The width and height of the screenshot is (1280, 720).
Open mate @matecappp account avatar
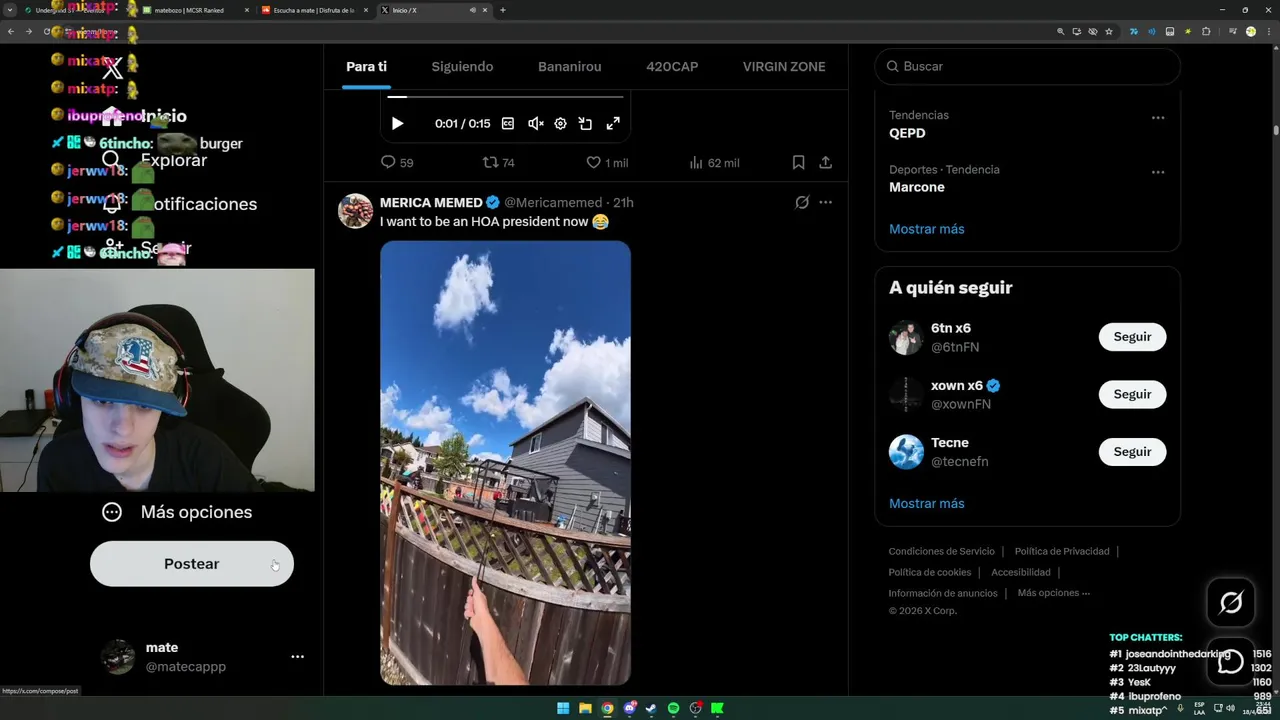118,657
